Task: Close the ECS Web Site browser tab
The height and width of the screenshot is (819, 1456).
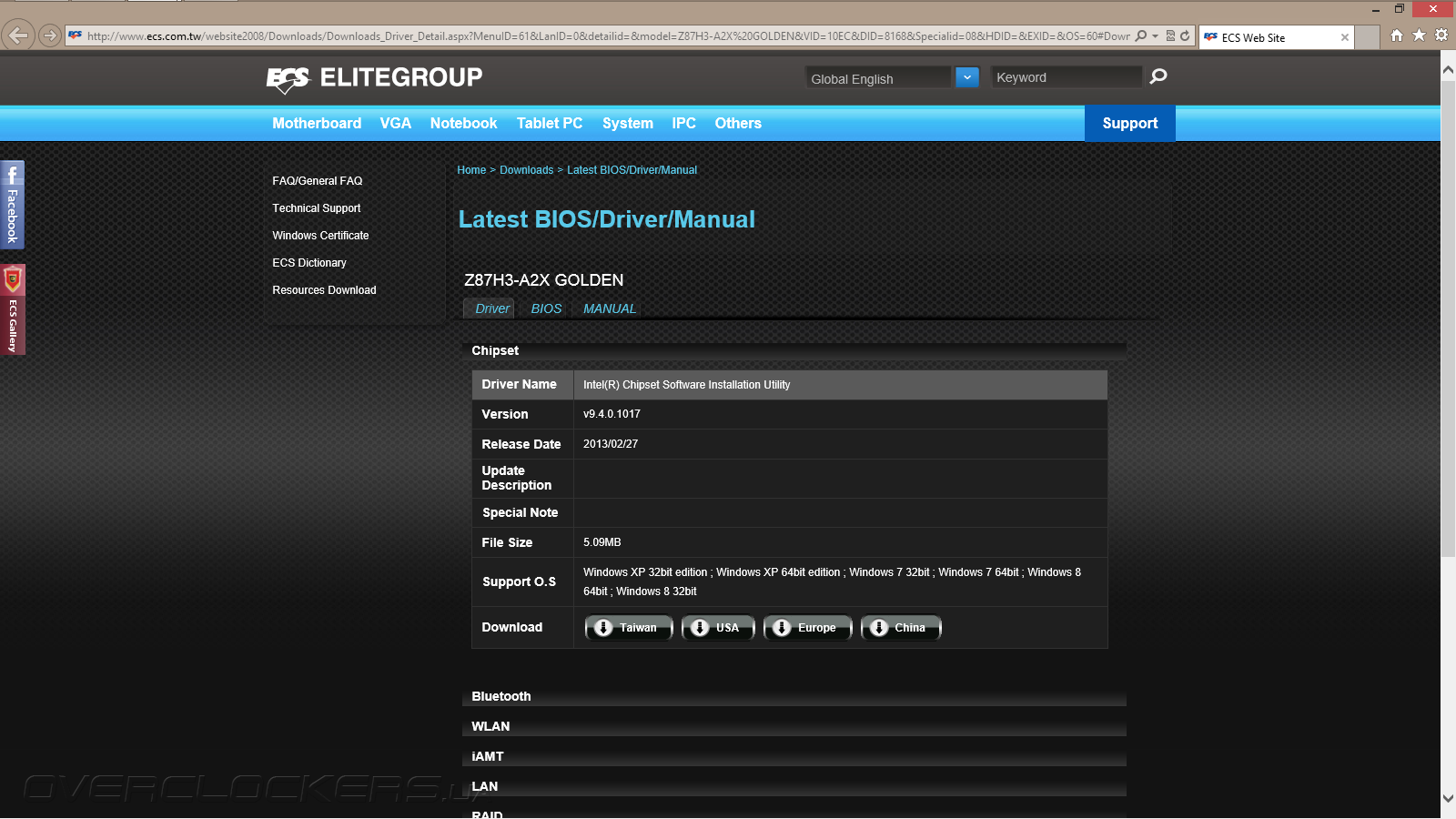Action: (x=1345, y=37)
